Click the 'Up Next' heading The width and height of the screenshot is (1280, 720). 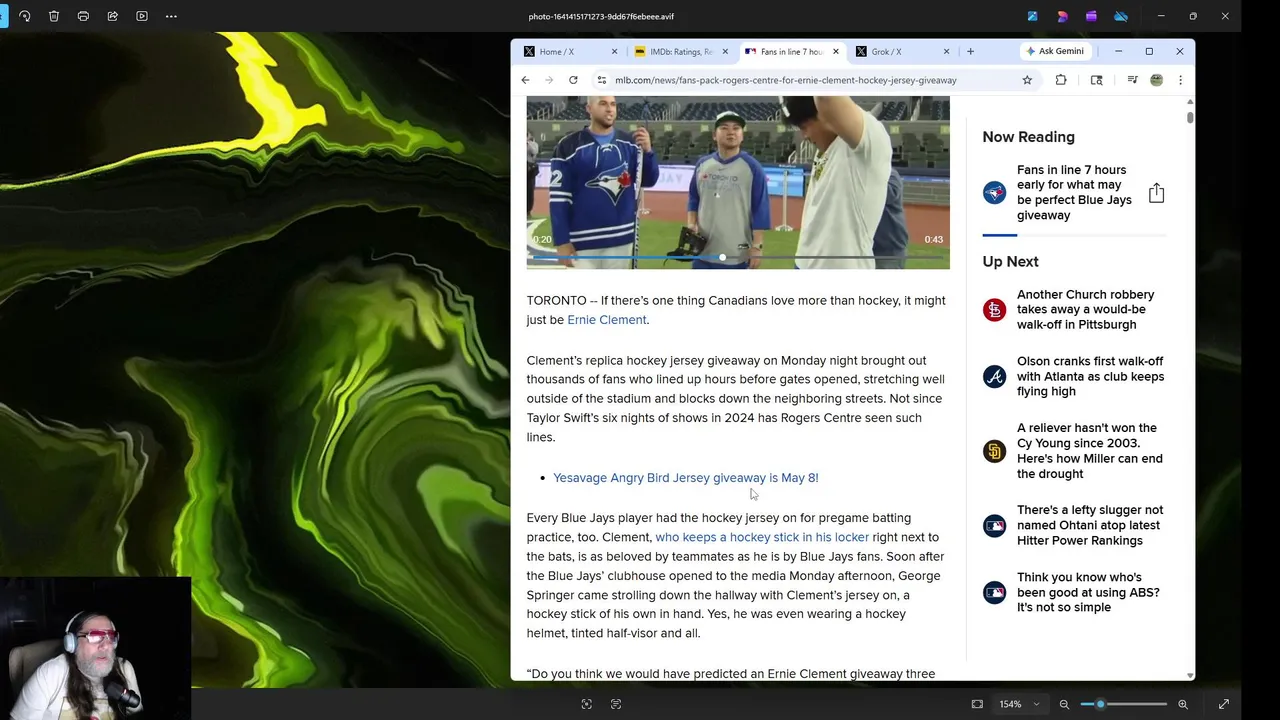tap(1010, 262)
